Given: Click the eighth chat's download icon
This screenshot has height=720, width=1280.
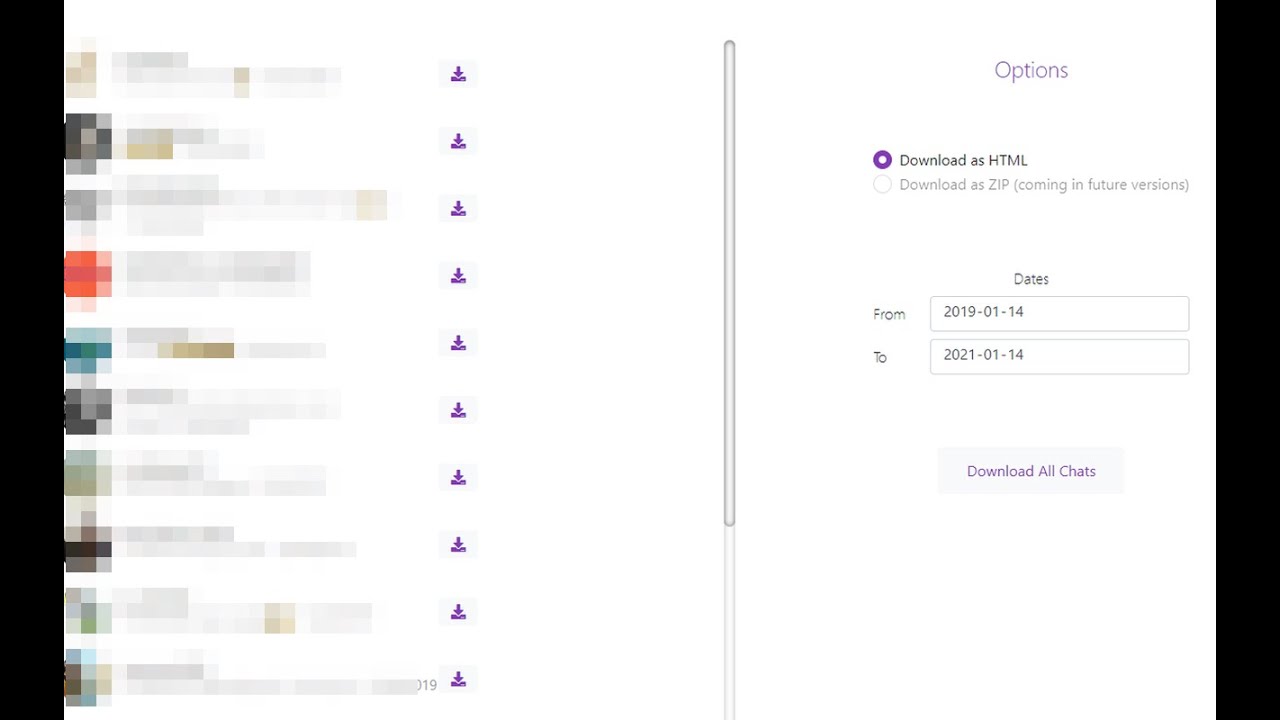Looking at the screenshot, I should (x=458, y=544).
